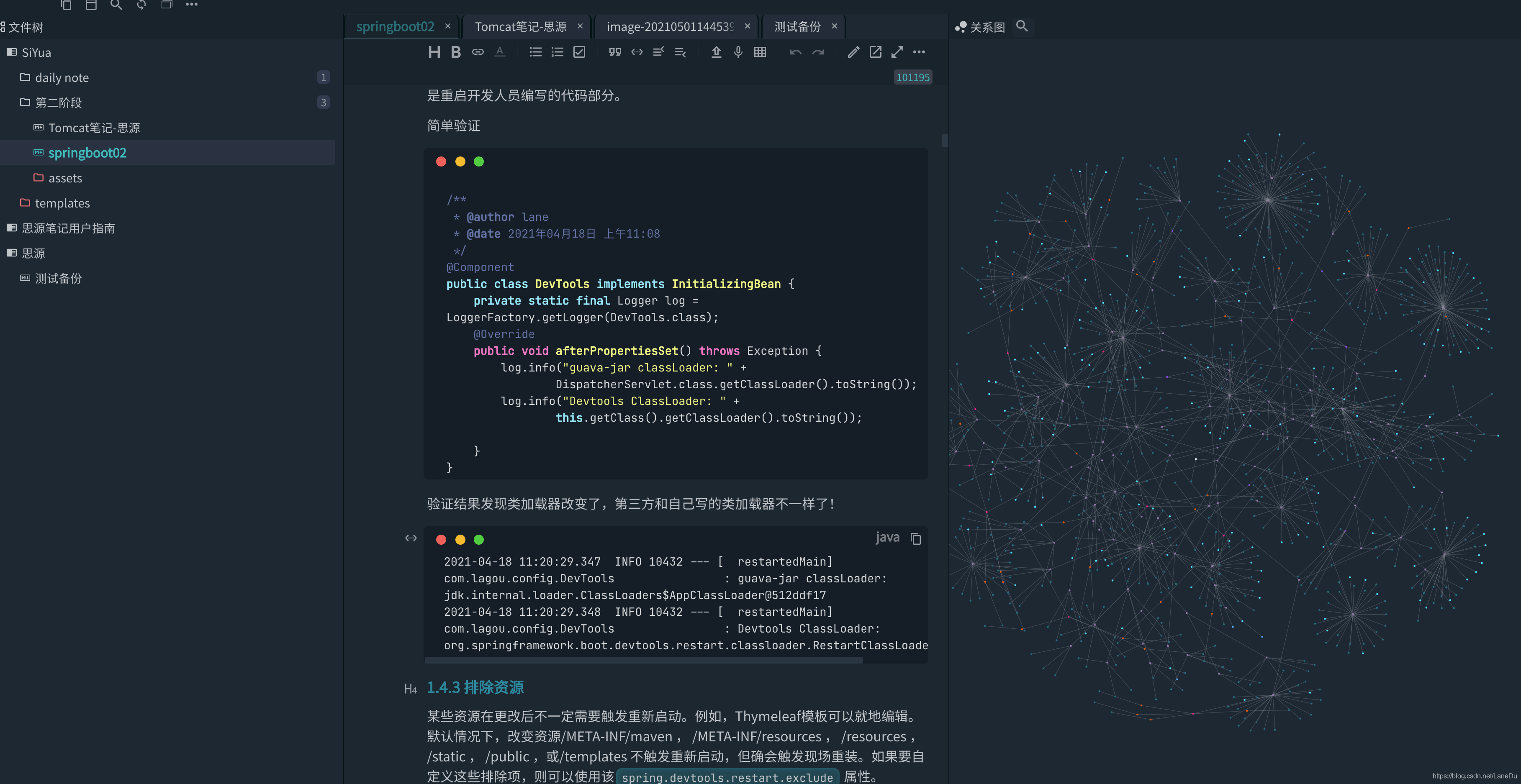
Task: Insert a blockquote with the quote icon
Action: [615, 52]
